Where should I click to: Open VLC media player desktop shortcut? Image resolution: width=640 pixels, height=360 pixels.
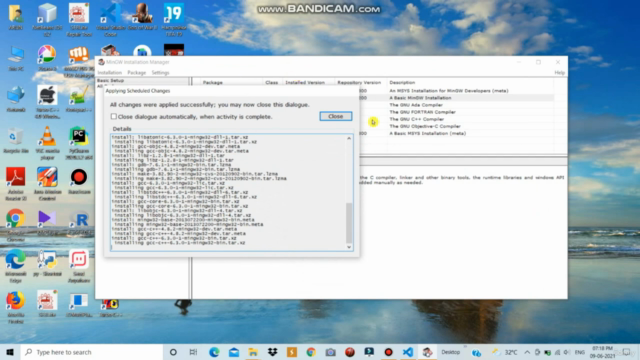click(47, 143)
